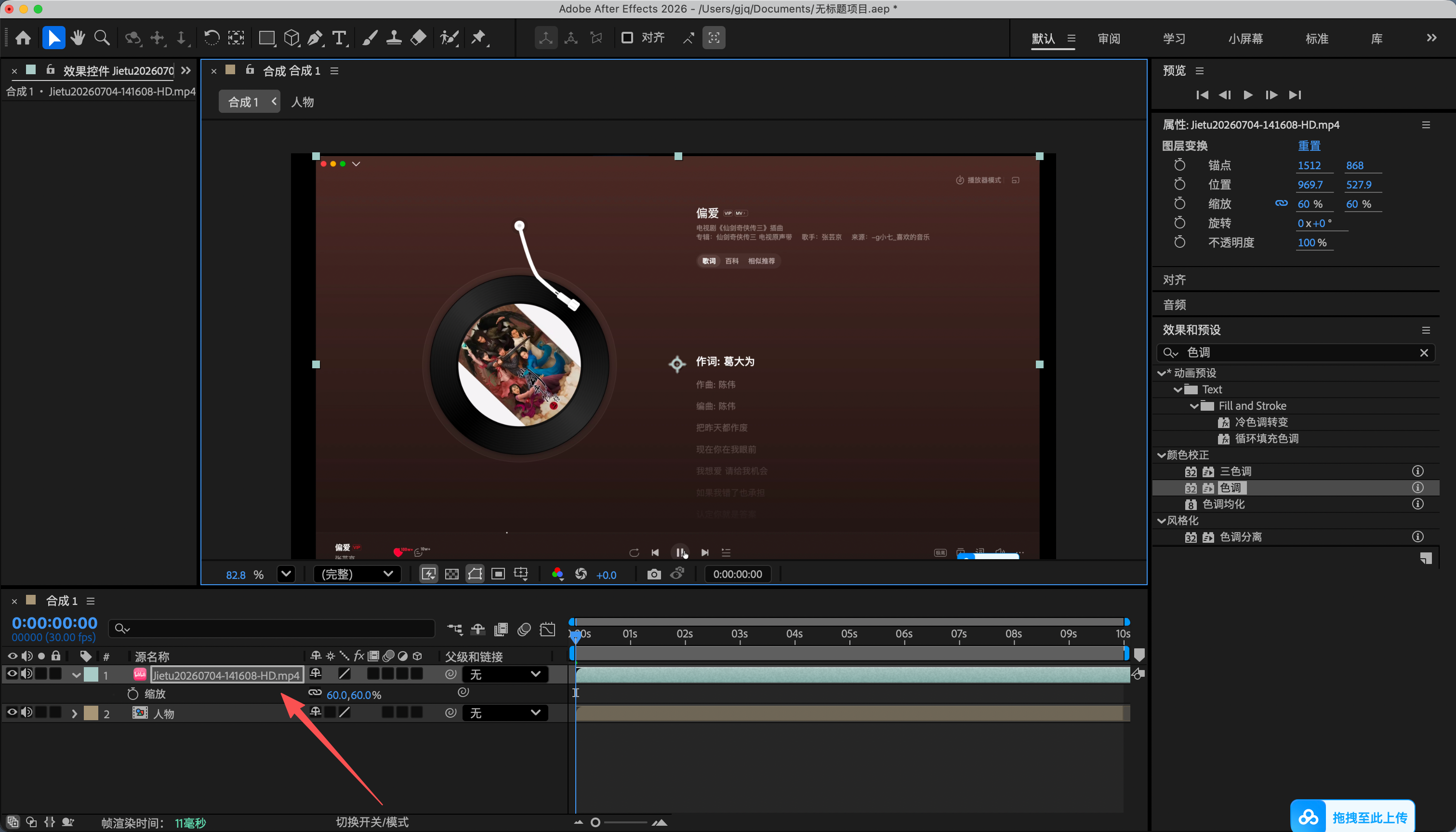This screenshot has width=1456, height=832.
Task: Click 重置 to reset layer transform
Action: (x=1309, y=146)
